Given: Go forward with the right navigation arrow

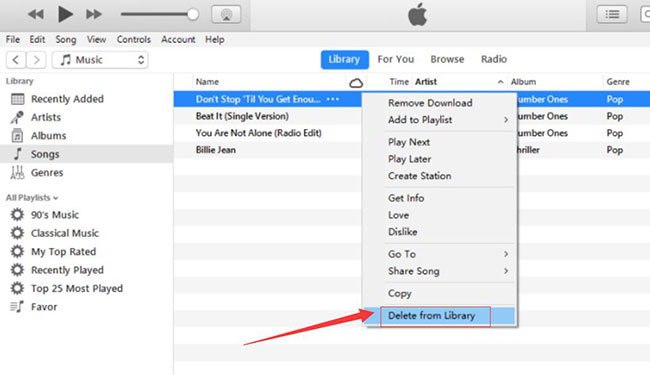Looking at the screenshot, I should tap(36, 60).
